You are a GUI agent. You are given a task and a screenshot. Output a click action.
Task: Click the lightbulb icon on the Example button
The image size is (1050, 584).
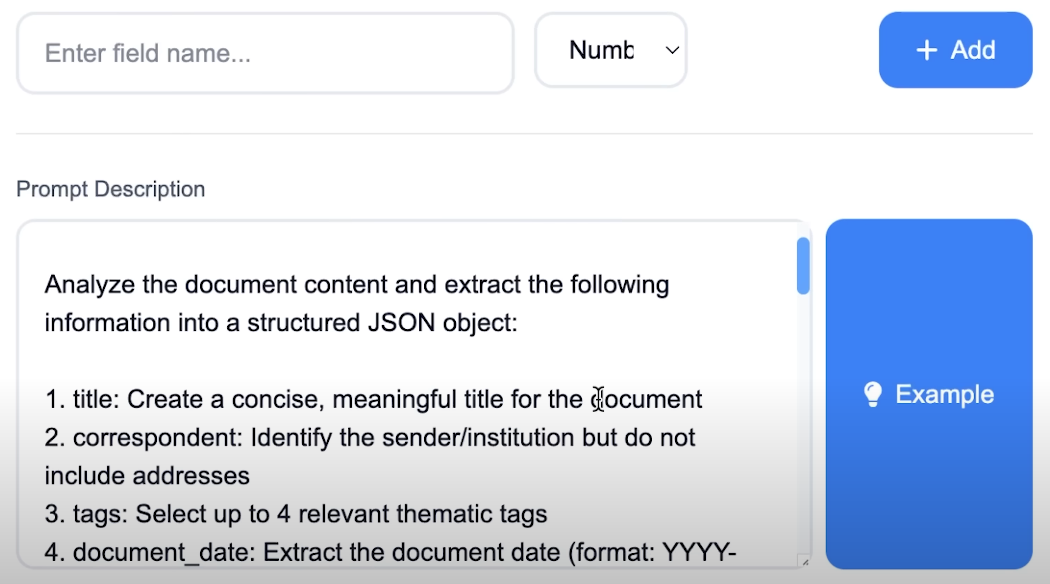(873, 394)
